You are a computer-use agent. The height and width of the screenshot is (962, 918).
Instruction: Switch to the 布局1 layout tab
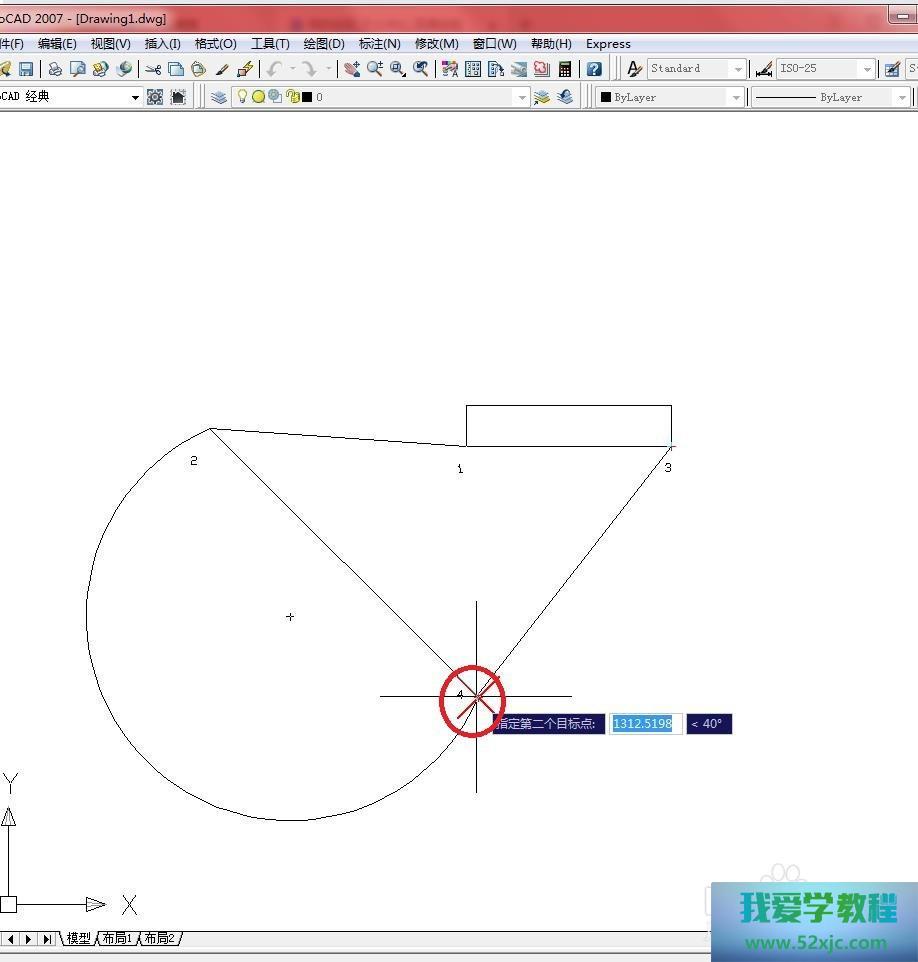tap(117, 938)
